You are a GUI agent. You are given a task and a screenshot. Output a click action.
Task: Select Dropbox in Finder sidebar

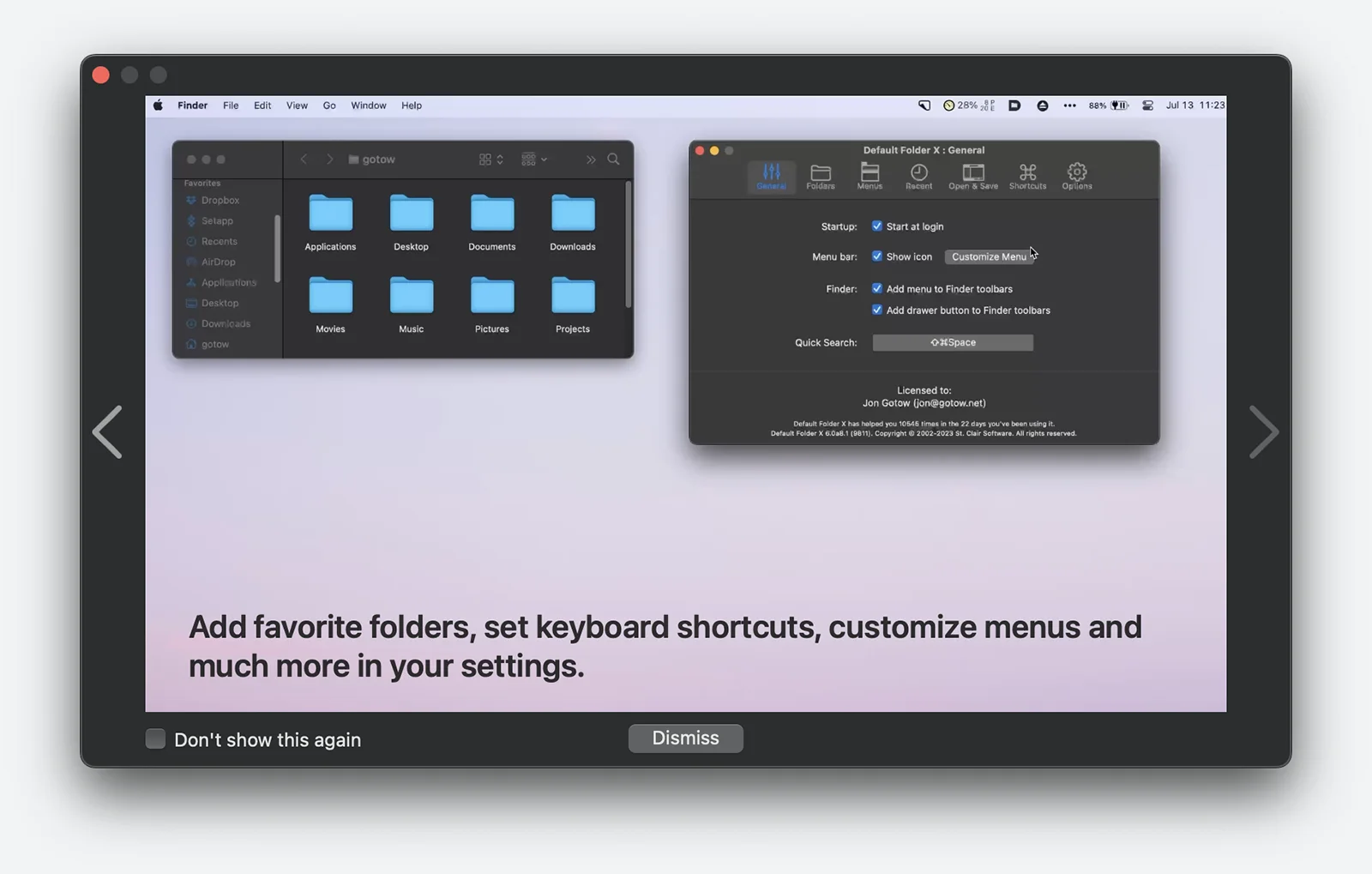213,200
